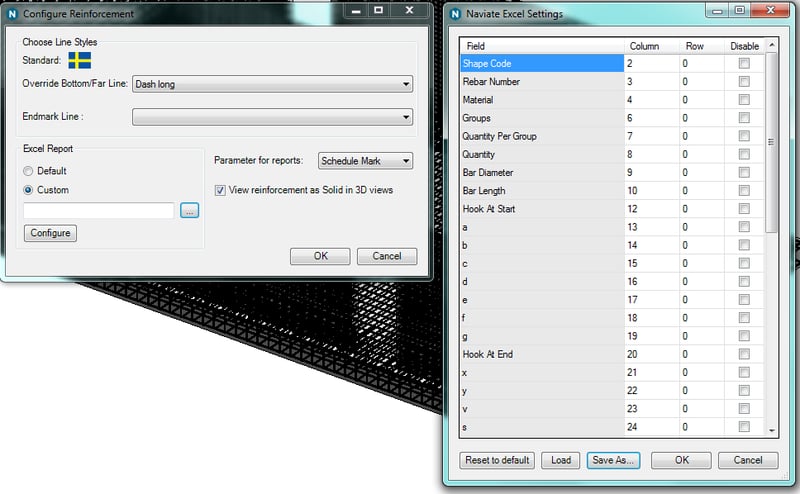Select the Custom Excel report radio button
Image resolution: width=800 pixels, height=494 pixels.
point(28,190)
